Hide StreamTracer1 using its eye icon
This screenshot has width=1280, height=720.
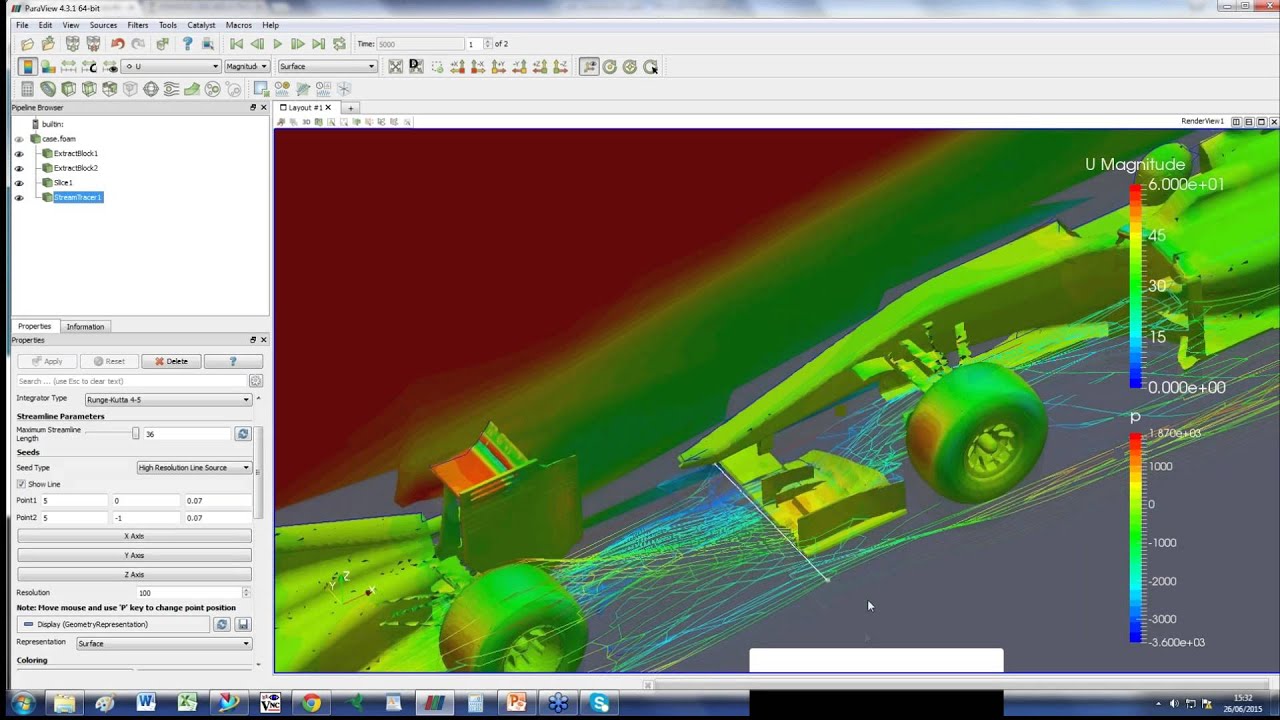click(x=18, y=198)
